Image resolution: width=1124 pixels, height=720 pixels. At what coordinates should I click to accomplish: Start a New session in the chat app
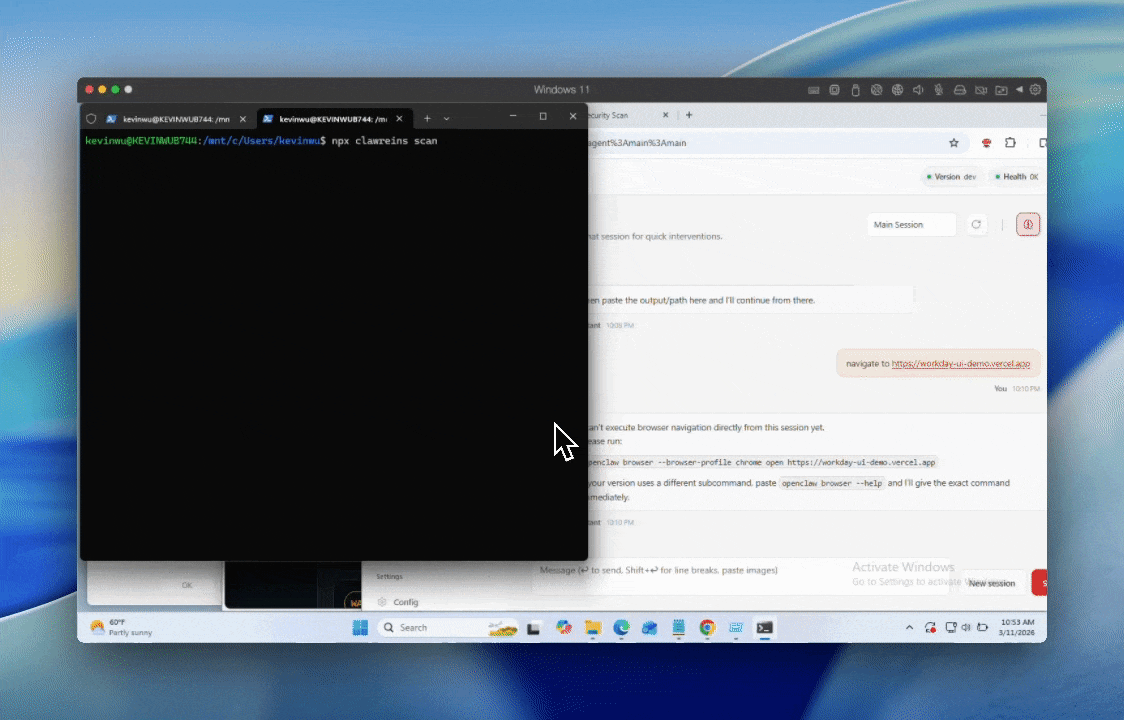pos(991,582)
